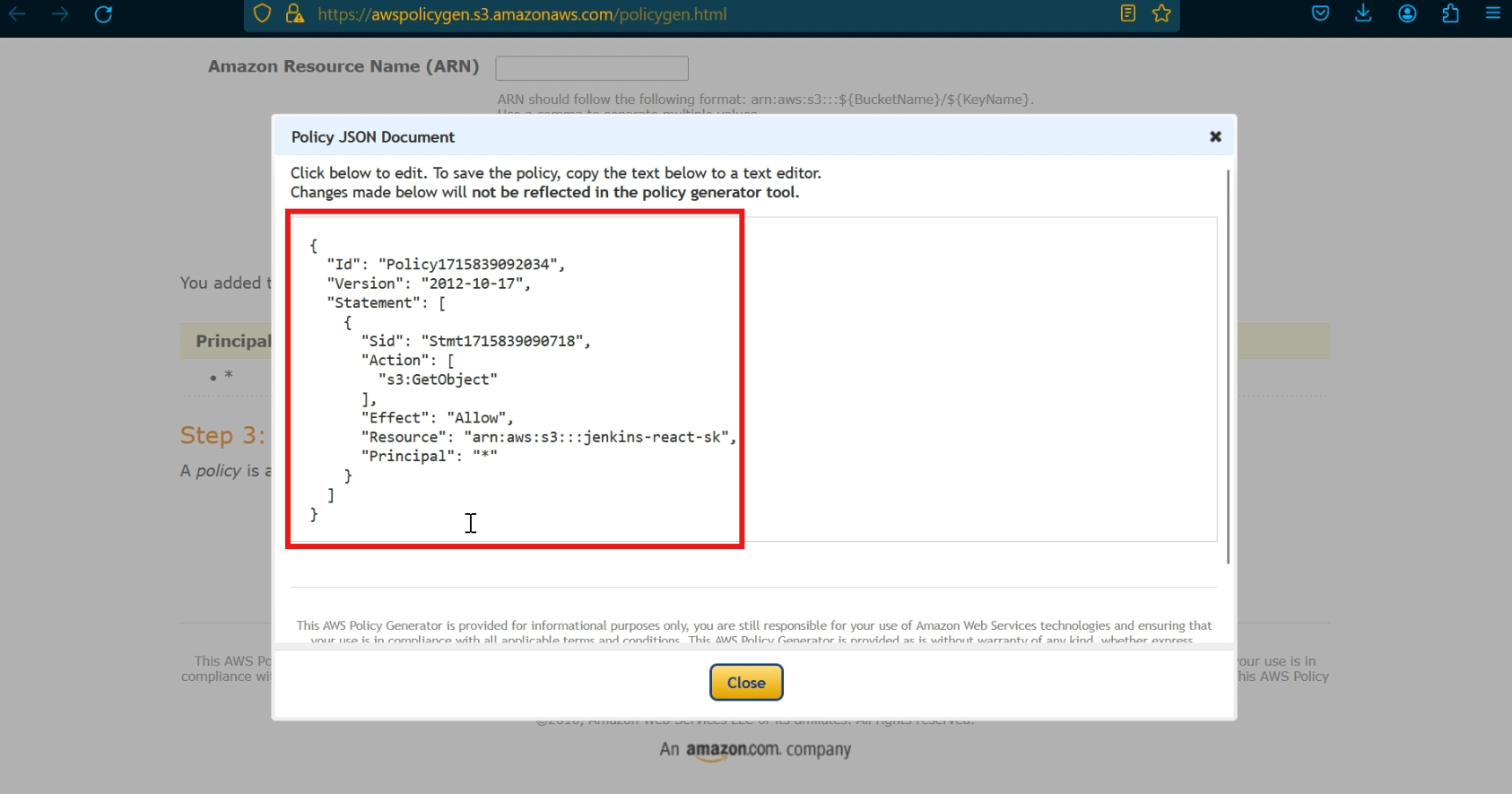Click the "Statement": [ line
The image size is (1512, 794).
[387, 303]
